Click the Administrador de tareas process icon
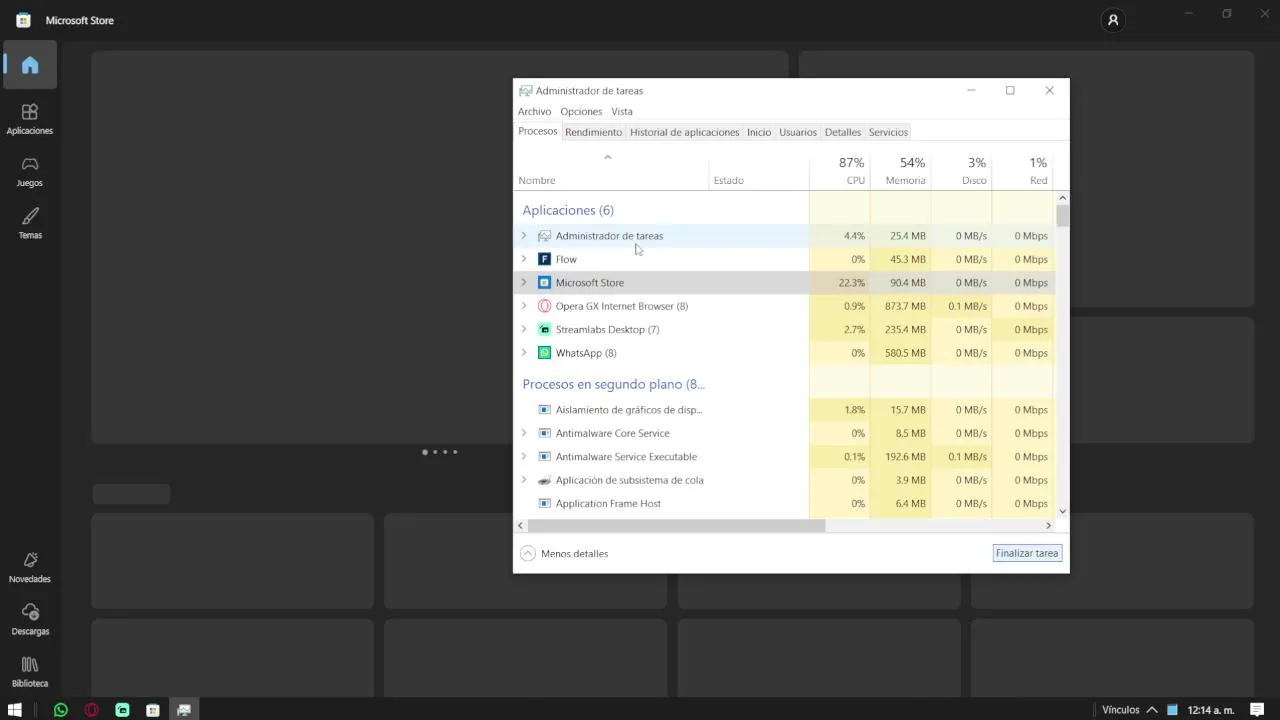The width and height of the screenshot is (1280, 720). tap(544, 236)
